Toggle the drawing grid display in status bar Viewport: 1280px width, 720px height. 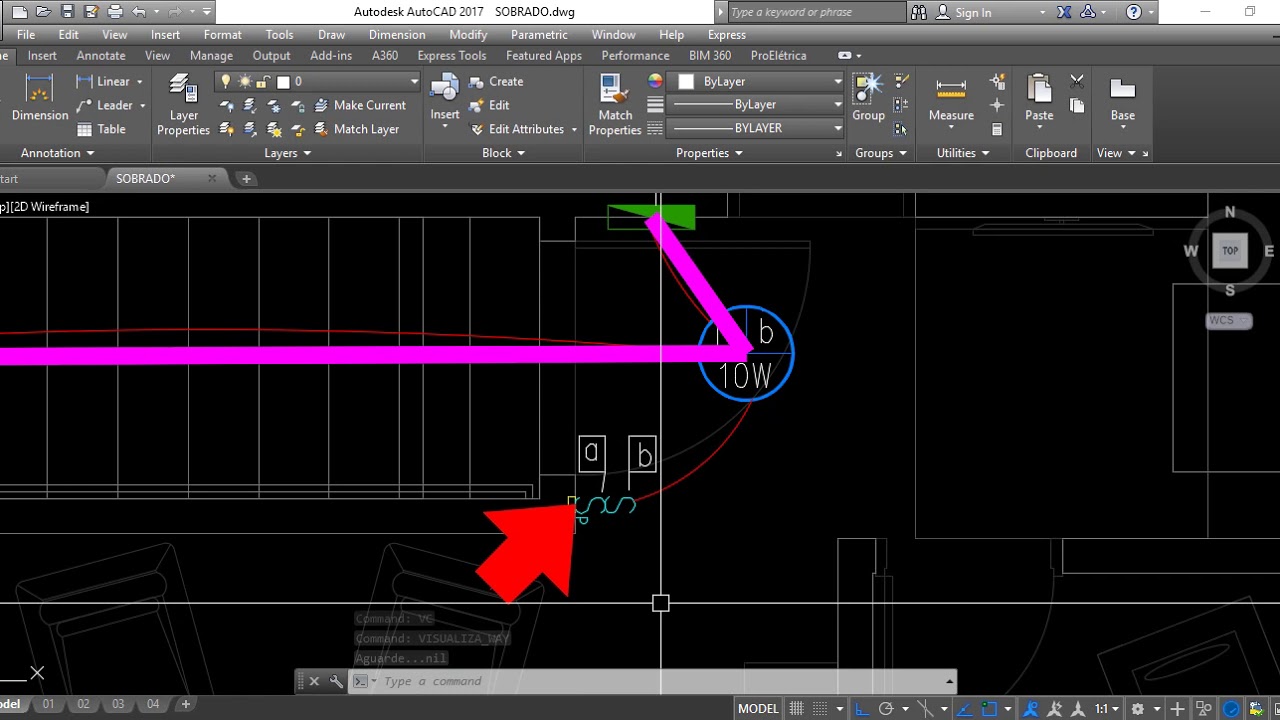pyautogui.click(x=797, y=708)
